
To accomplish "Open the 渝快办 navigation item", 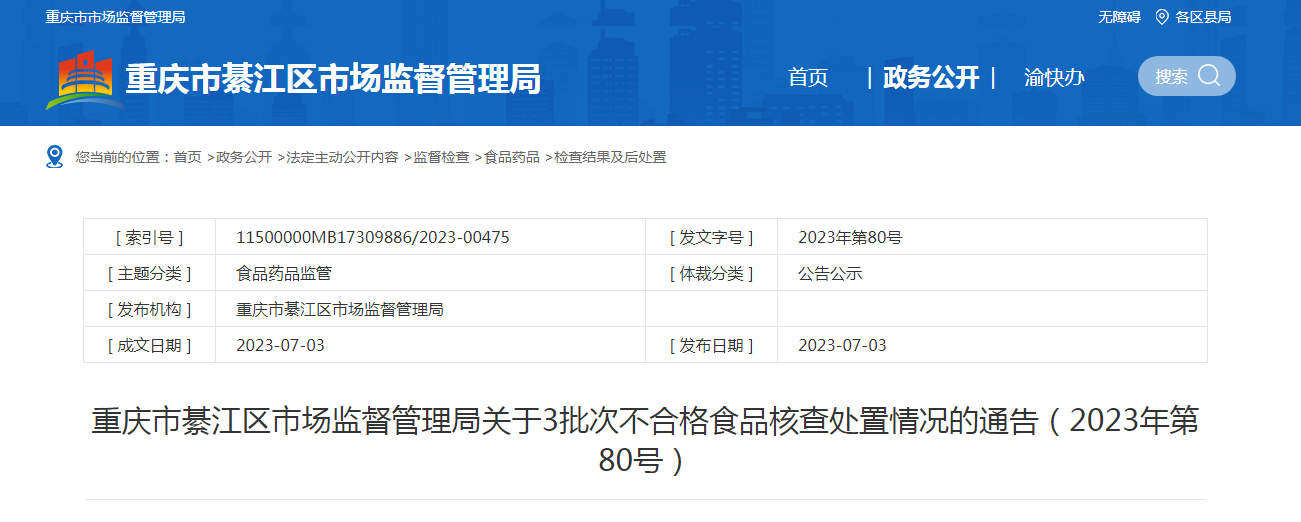I will coord(1054,78).
